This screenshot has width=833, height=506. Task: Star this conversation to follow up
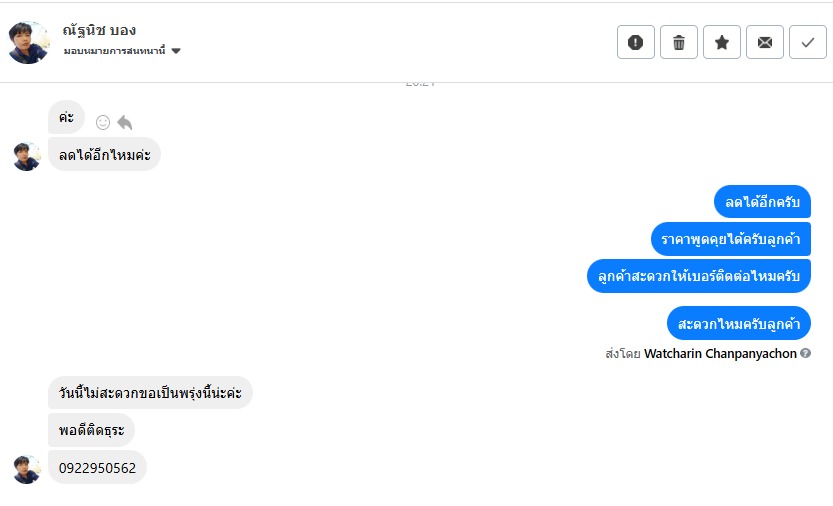pos(722,42)
